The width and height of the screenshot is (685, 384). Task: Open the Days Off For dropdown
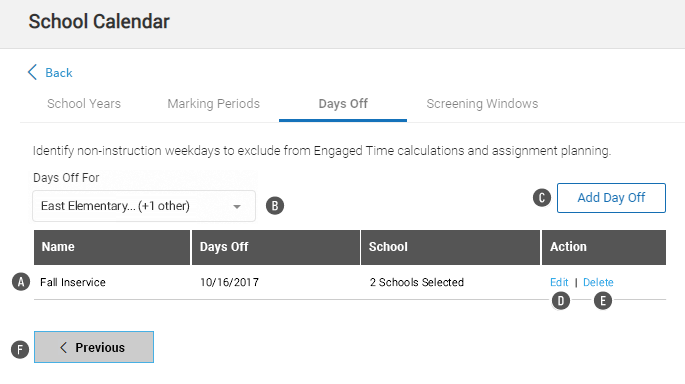pos(144,206)
